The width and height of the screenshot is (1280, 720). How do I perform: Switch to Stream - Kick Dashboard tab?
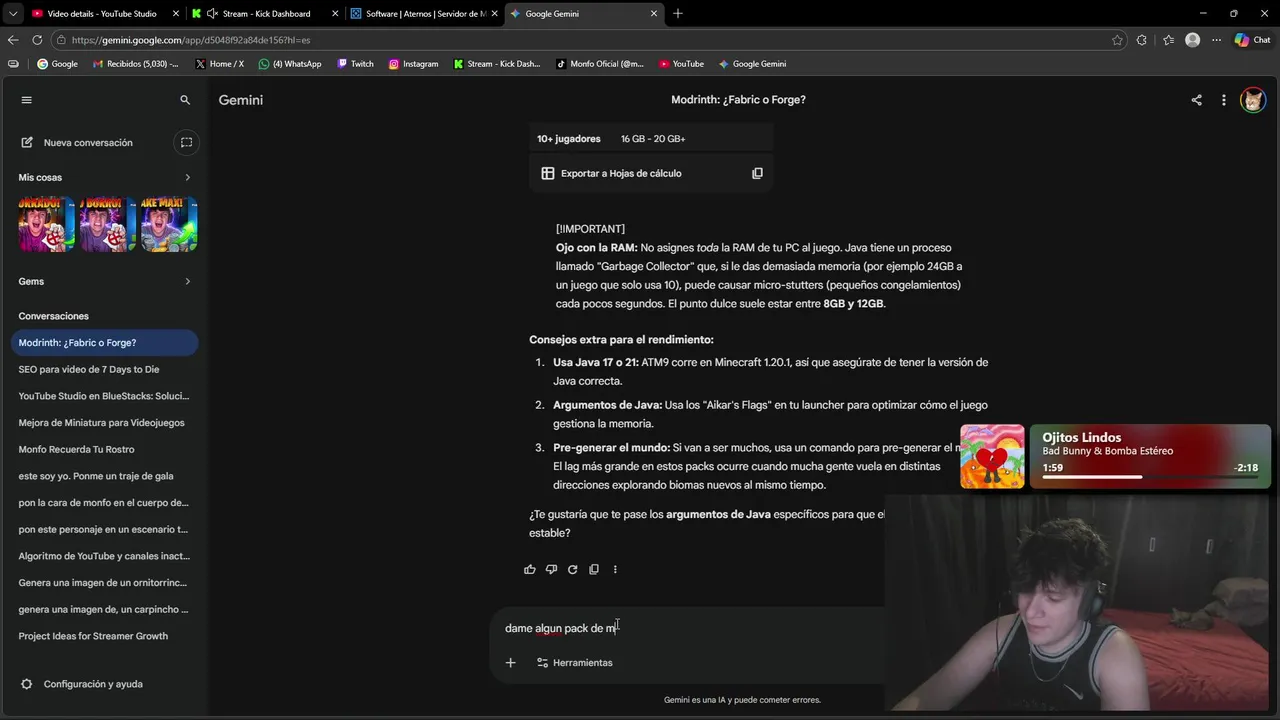[266, 14]
